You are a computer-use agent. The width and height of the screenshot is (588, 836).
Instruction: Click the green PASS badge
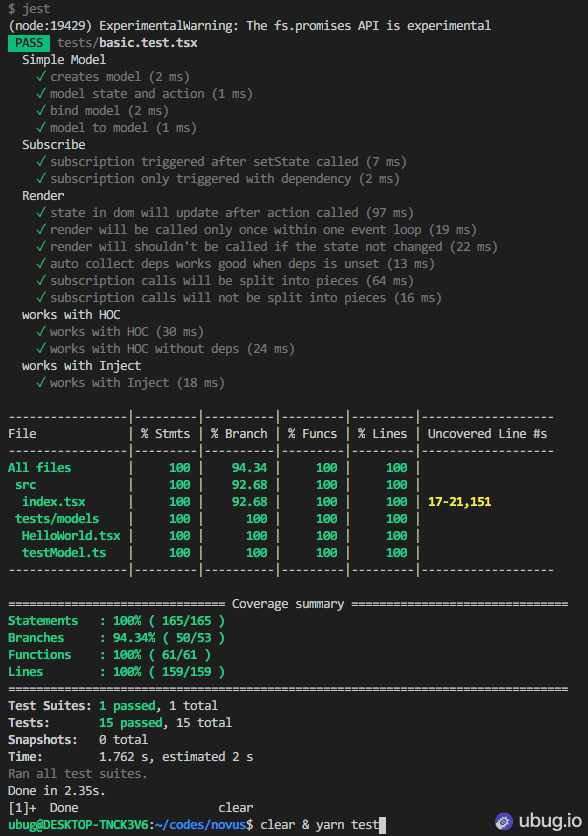point(29,43)
